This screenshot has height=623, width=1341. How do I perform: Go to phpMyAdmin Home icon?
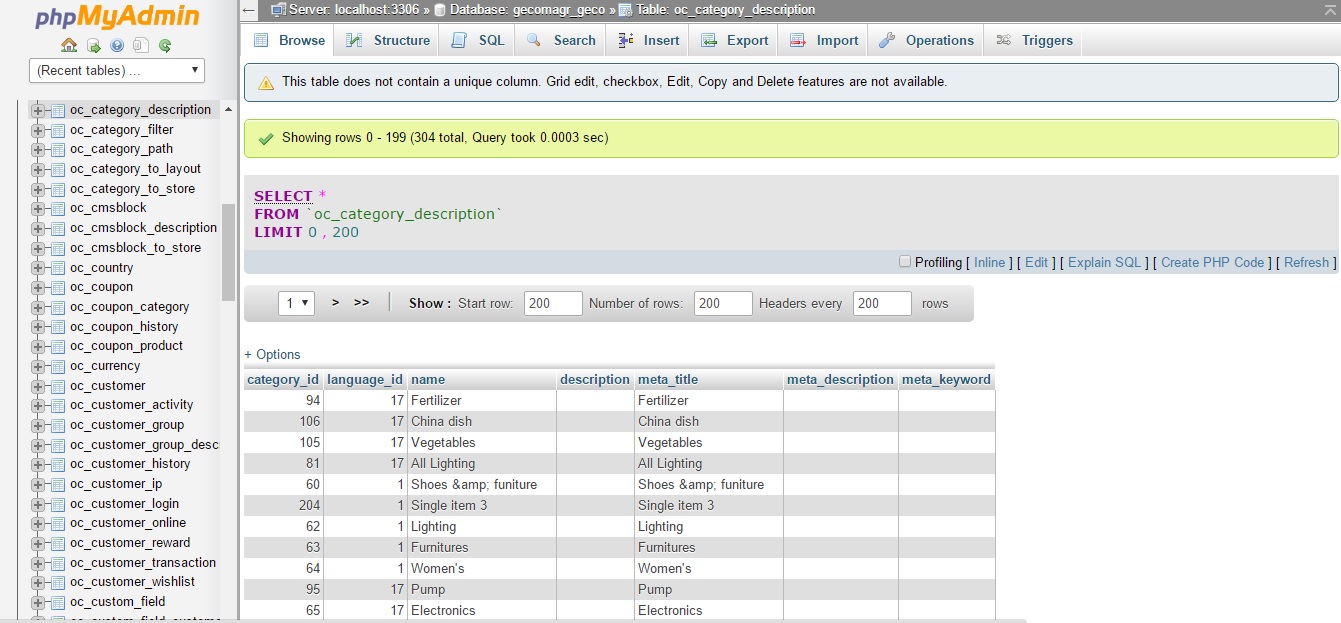[69, 45]
